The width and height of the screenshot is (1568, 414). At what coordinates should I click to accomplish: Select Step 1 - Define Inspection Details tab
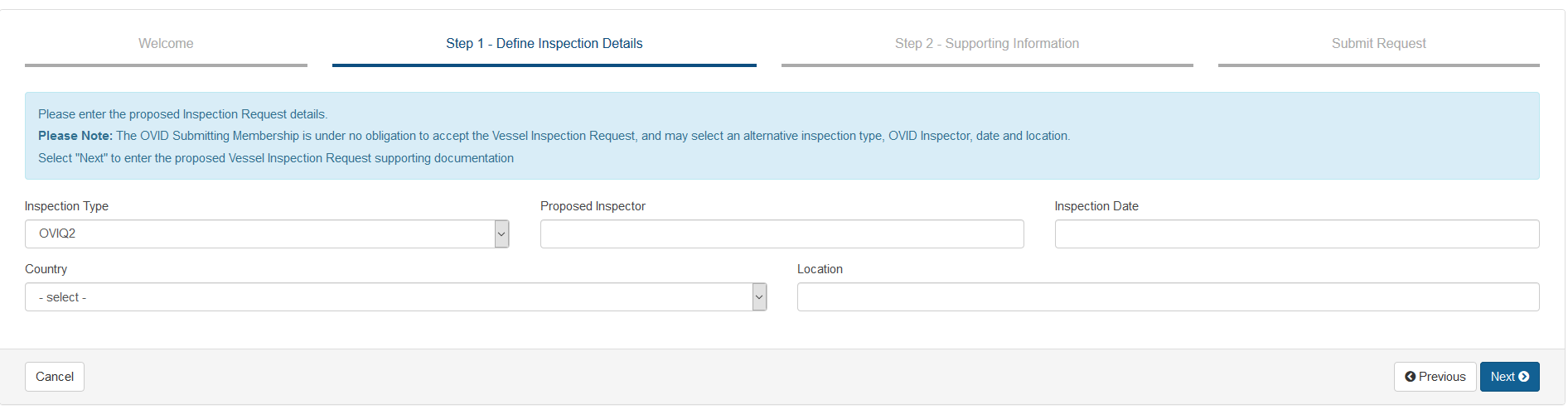(544, 44)
